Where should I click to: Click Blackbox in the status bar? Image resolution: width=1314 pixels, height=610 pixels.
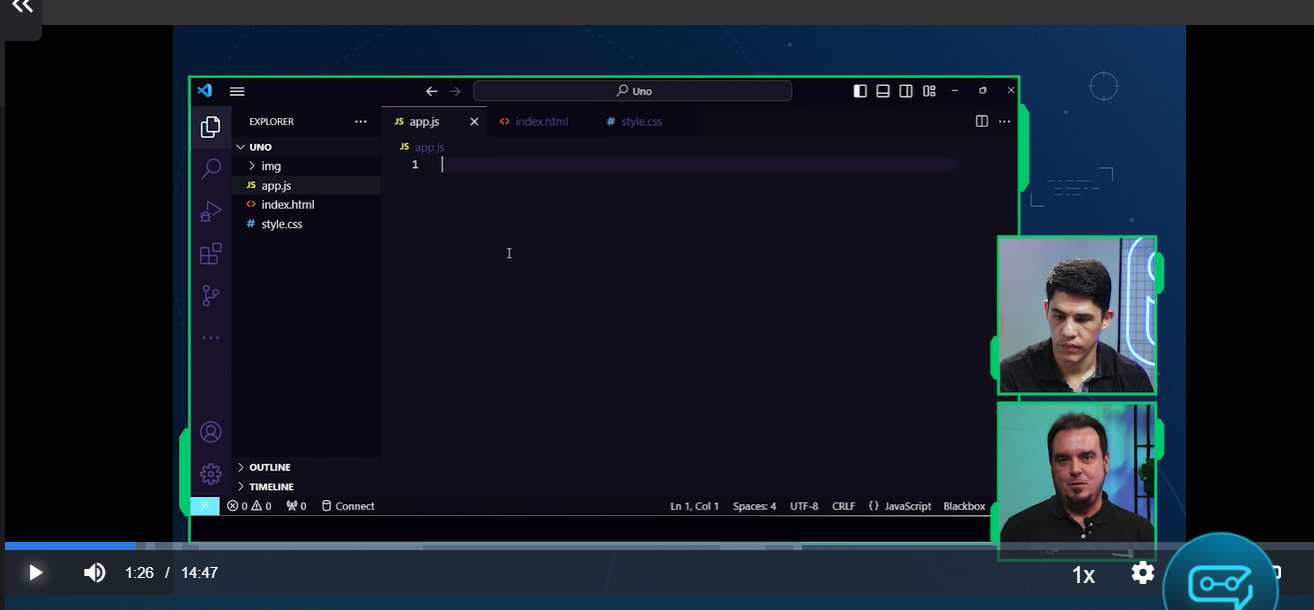click(964, 506)
